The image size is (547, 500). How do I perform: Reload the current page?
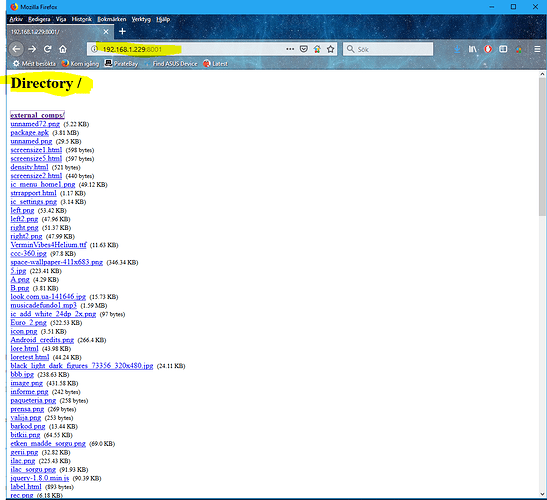[x=47, y=49]
